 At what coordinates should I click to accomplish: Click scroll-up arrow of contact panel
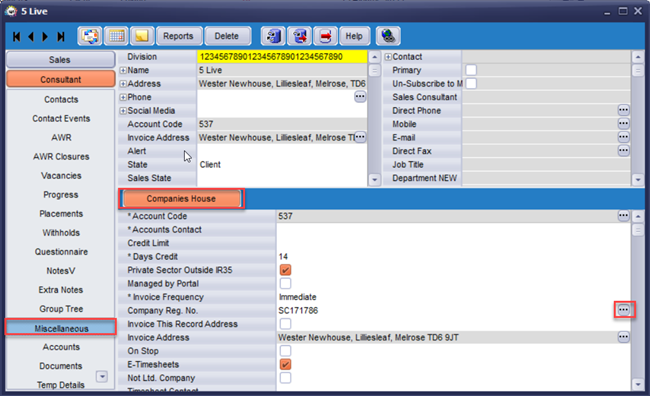[x=638, y=57]
